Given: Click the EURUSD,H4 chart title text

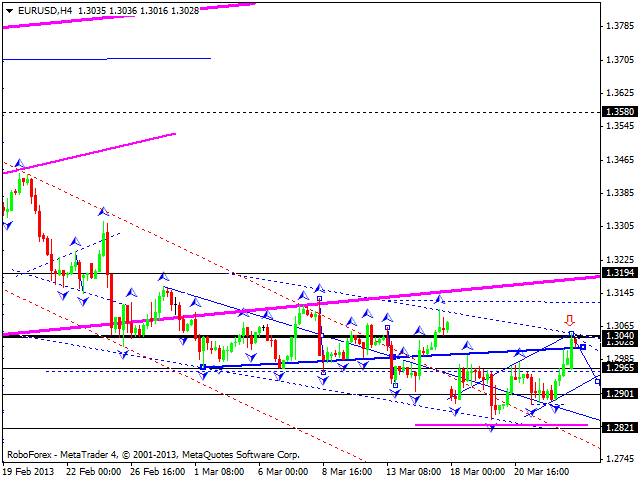Looking at the screenshot, I should tap(44, 9).
